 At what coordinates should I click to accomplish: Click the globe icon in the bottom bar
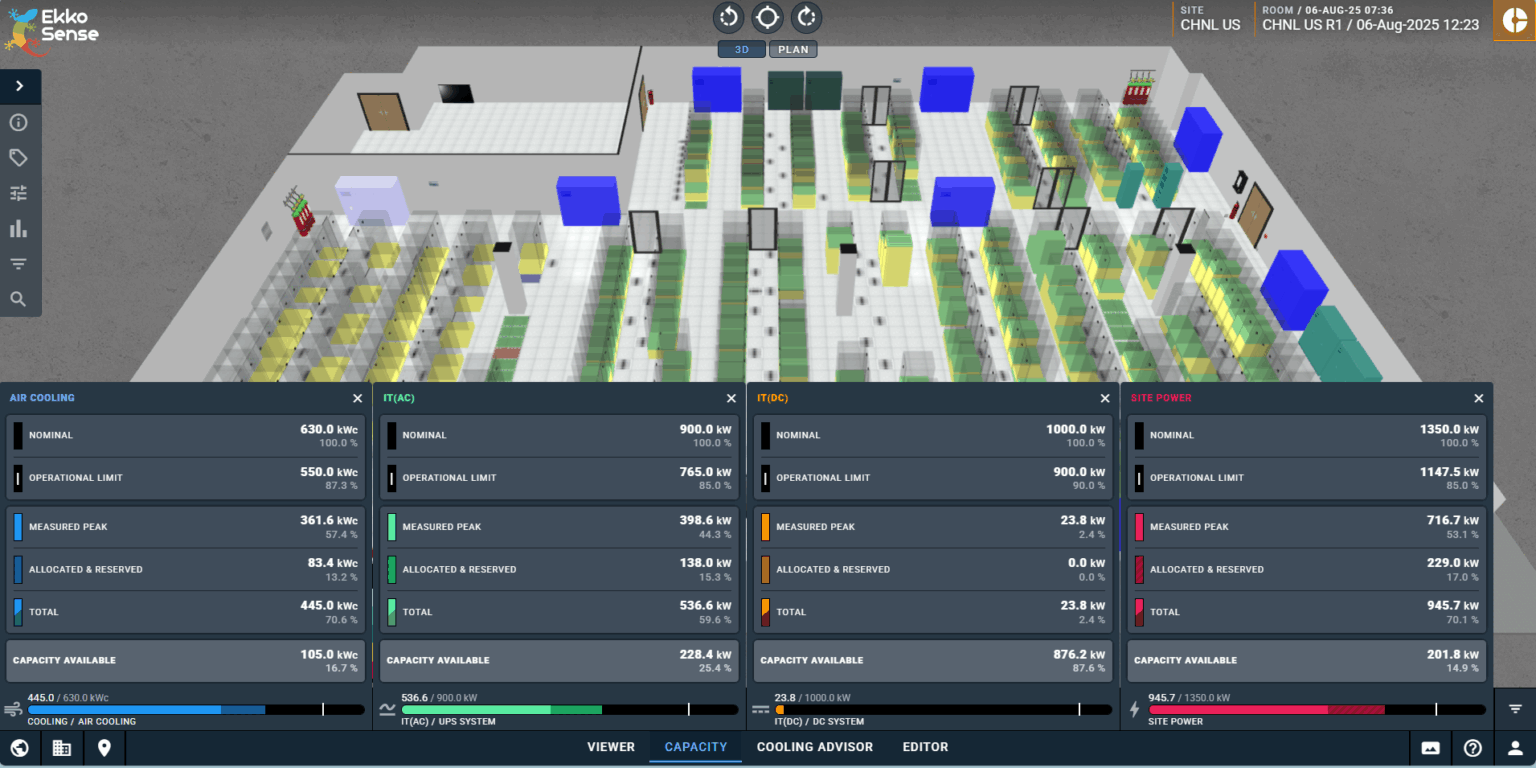[x=20, y=747]
